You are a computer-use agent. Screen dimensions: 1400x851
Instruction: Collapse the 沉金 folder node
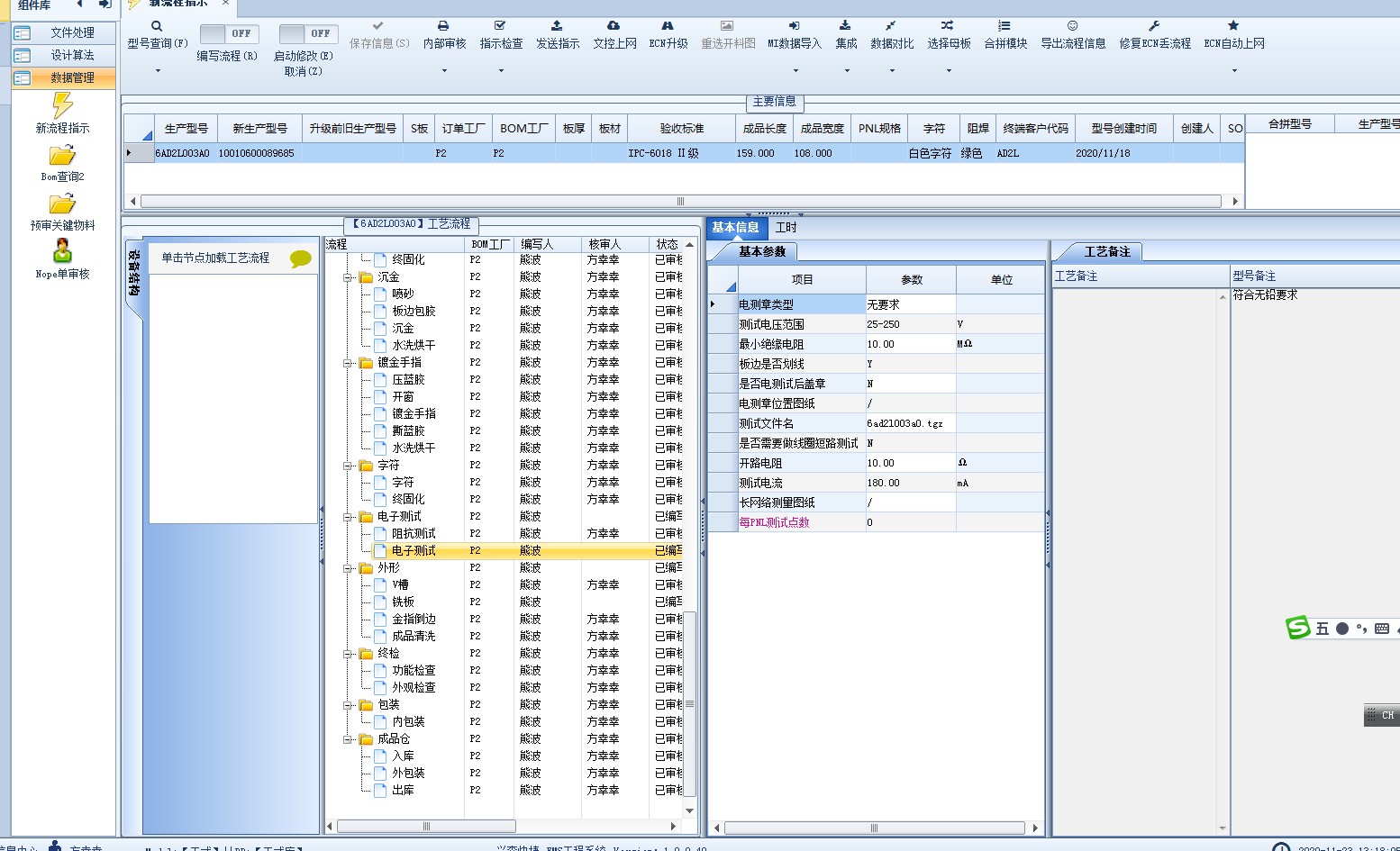point(348,277)
